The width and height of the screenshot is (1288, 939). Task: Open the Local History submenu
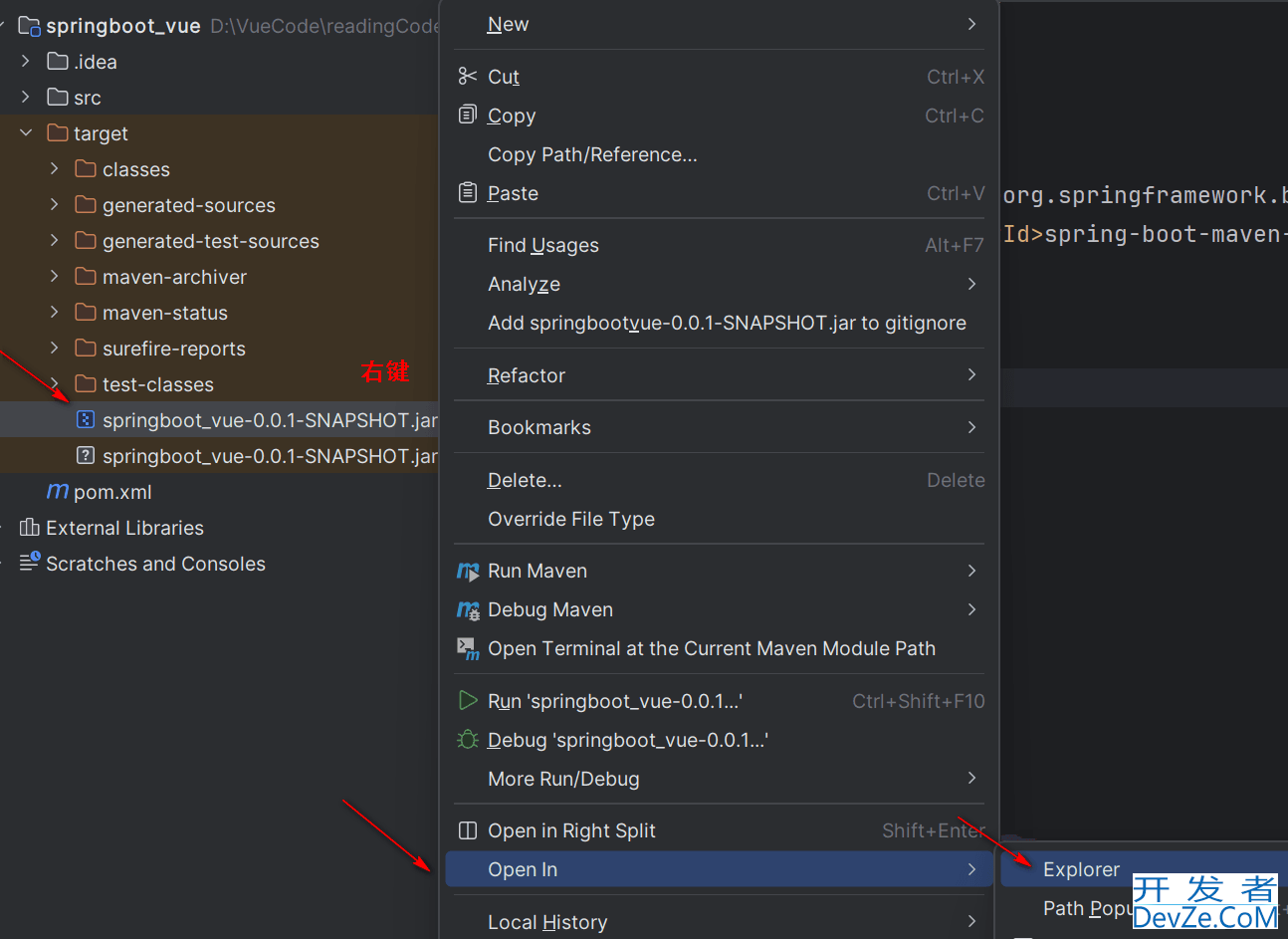point(719,922)
